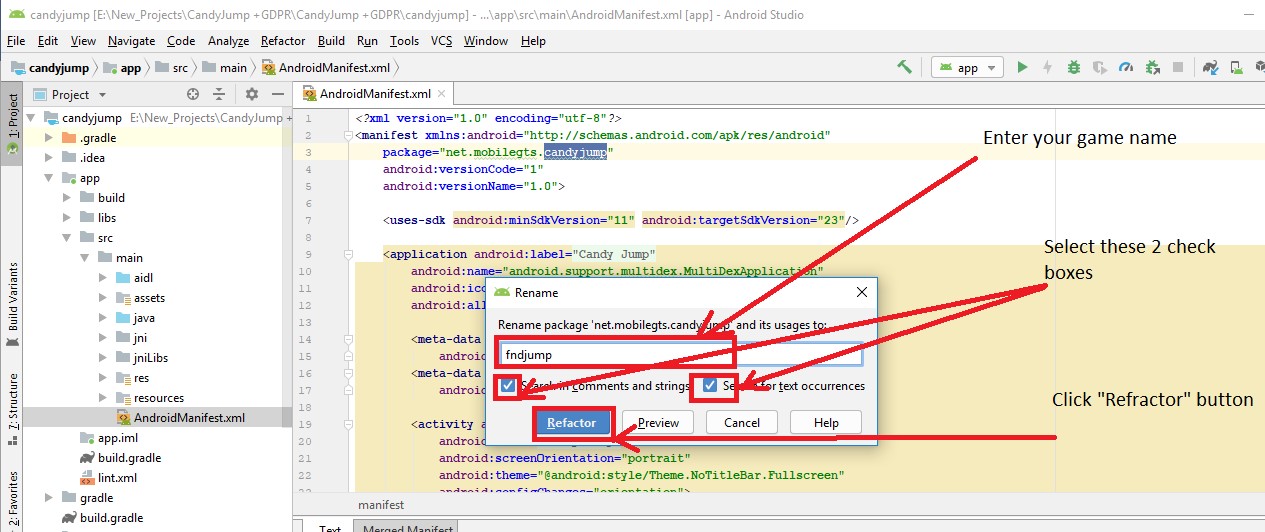Click Help in the Rename dialog
Viewport: 1265px width, 532px height.
pos(826,422)
